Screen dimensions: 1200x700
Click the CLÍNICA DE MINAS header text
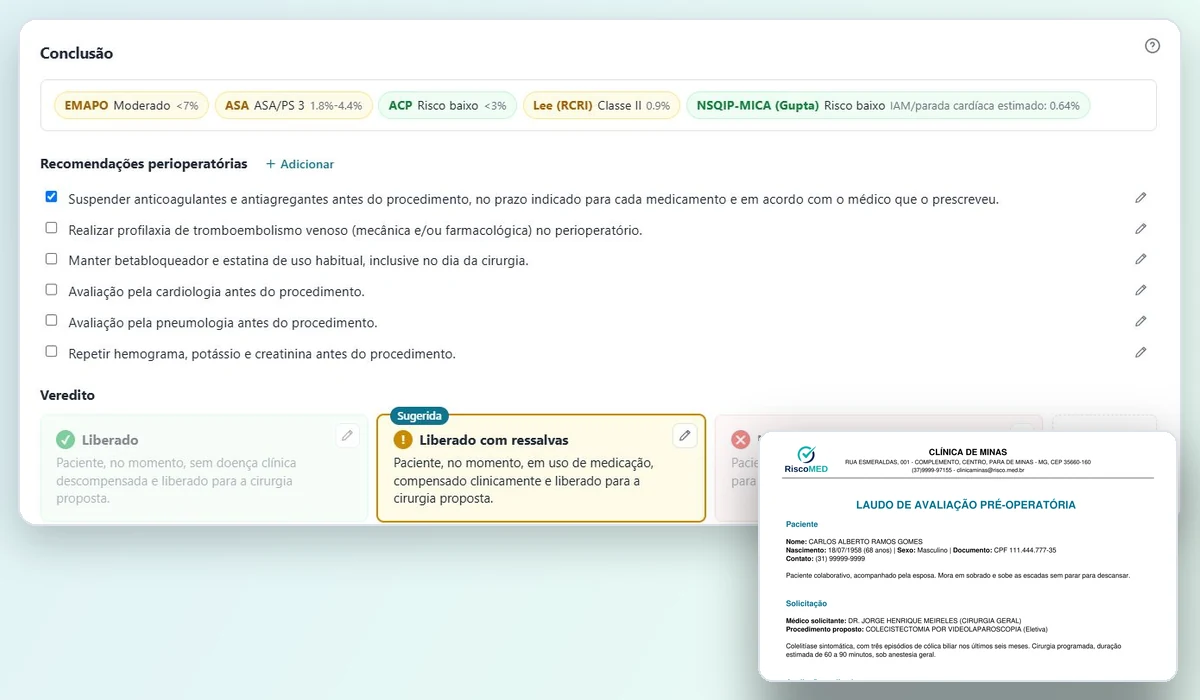pos(968,452)
